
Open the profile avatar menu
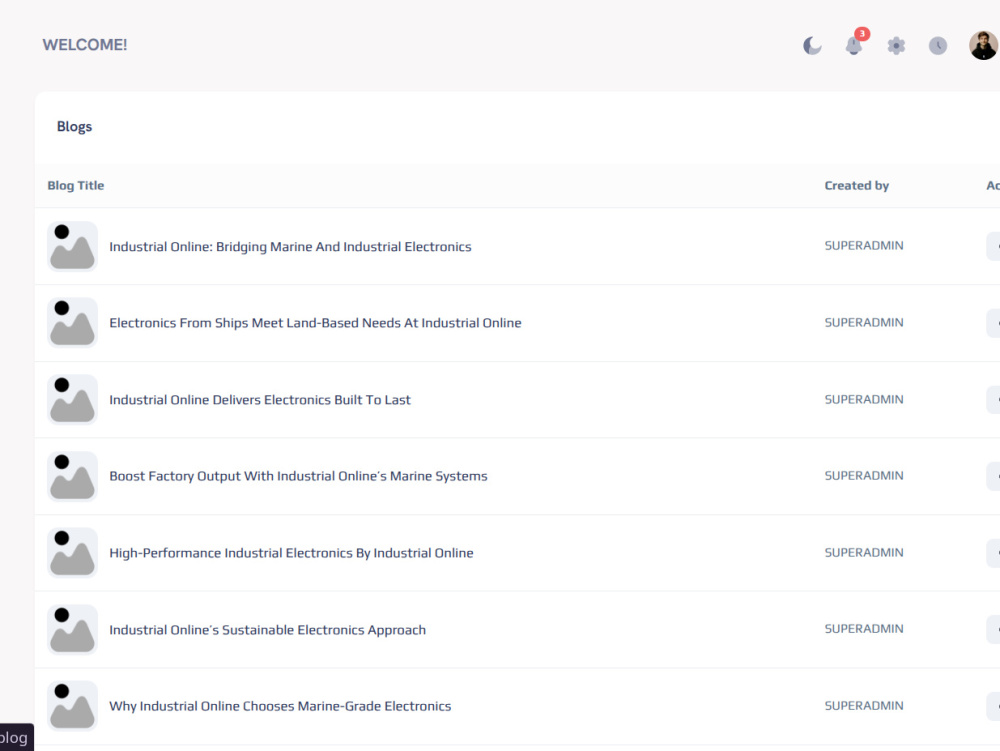coord(981,45)
